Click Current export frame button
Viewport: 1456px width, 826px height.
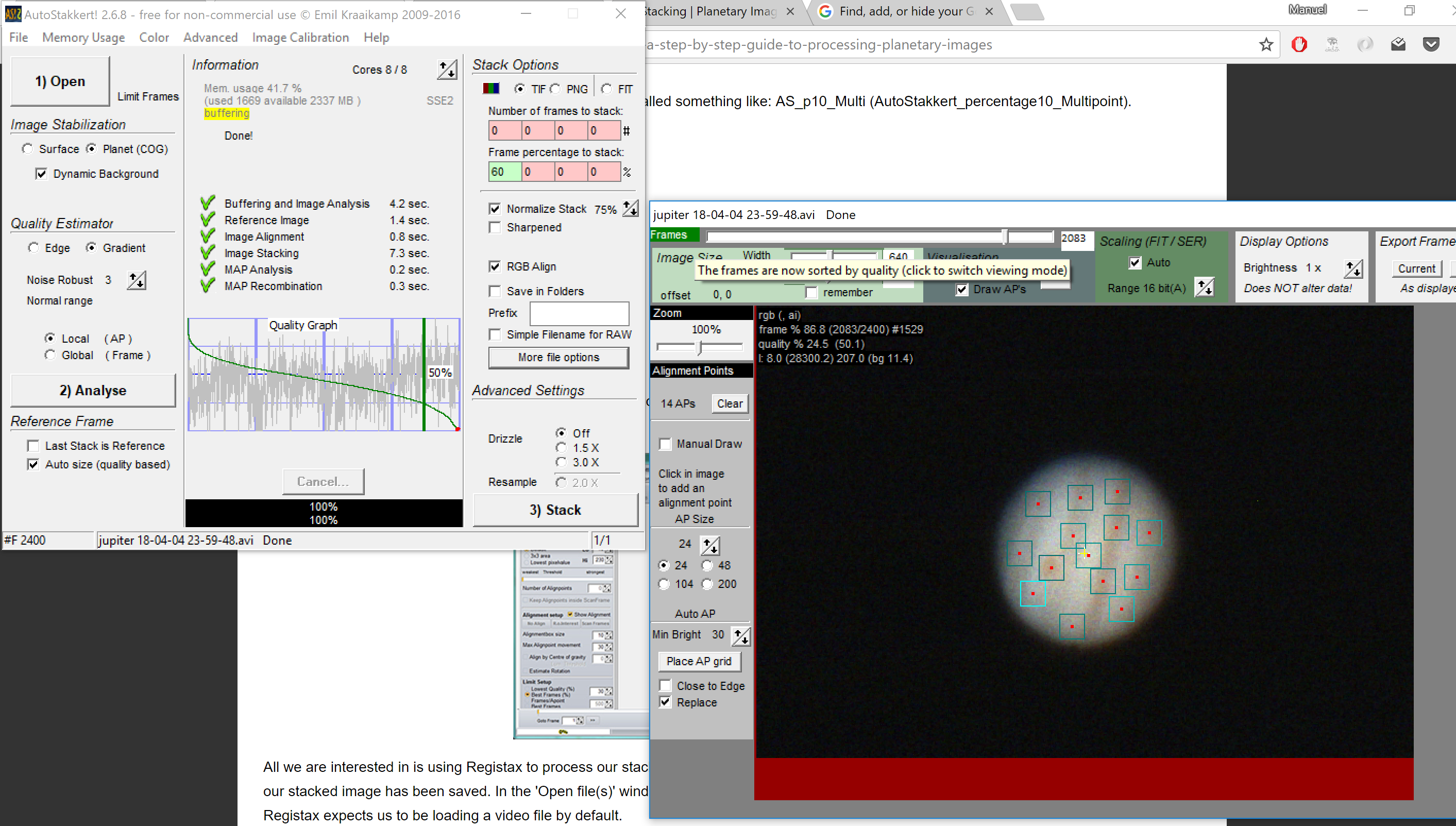coord(1416,268)
